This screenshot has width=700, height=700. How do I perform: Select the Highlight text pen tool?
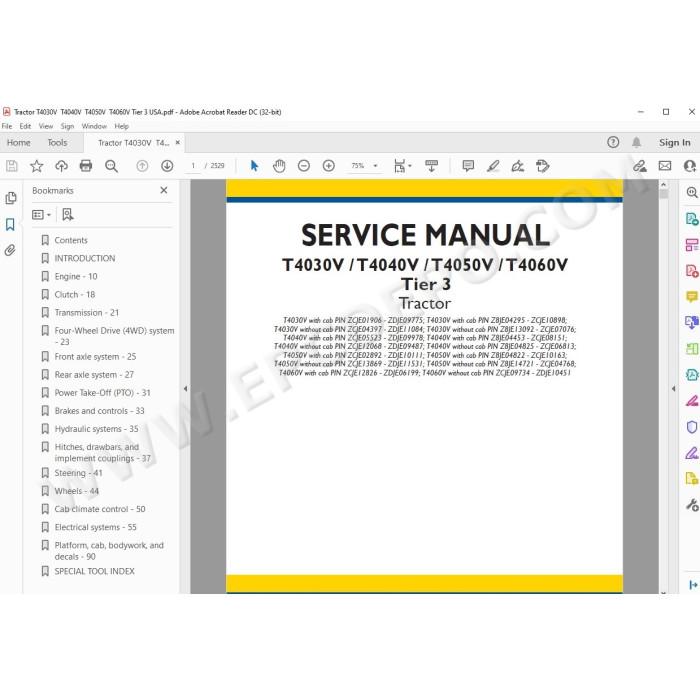coord(493,166)
